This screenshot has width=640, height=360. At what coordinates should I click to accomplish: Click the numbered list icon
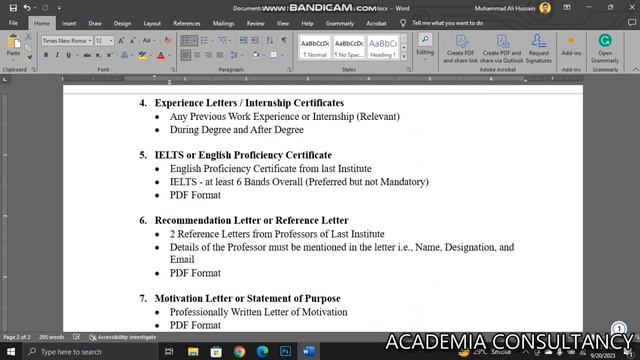205,40
